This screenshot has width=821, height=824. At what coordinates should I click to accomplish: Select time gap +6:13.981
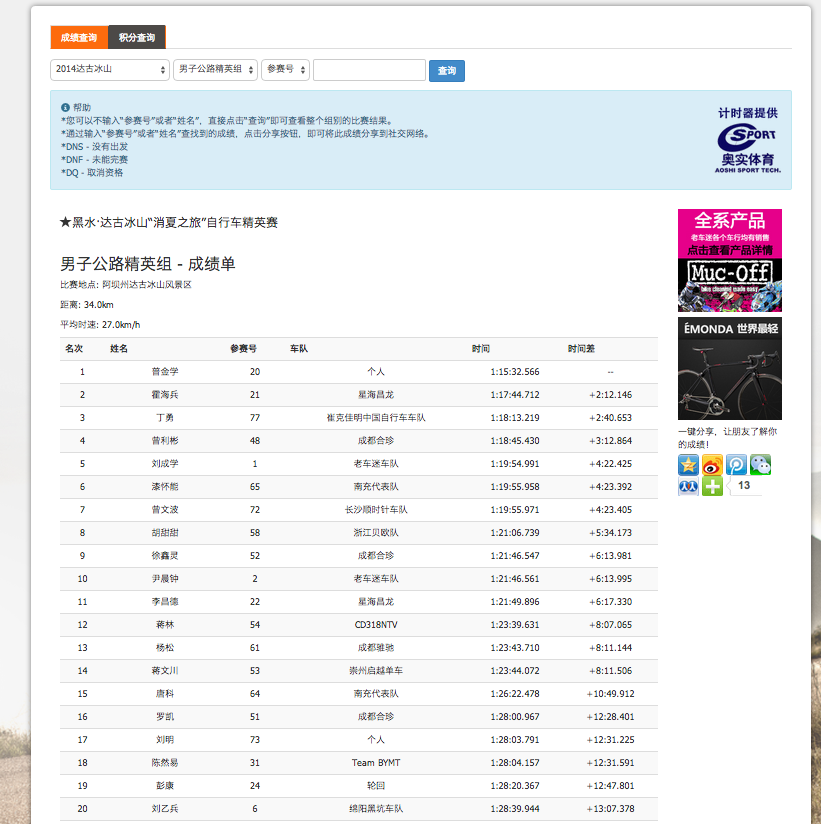click(x=611, y=556)
